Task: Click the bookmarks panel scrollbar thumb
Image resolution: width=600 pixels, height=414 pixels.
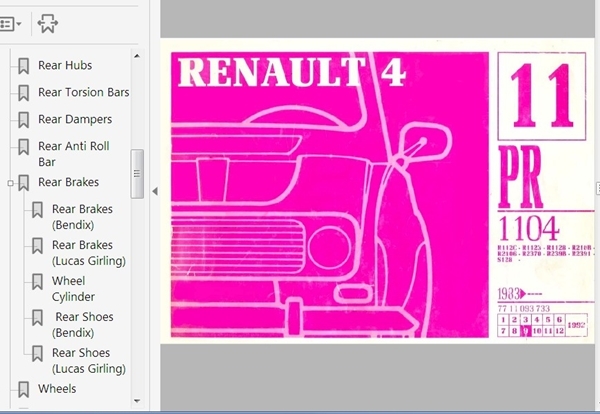Action: click(x=137, y=174)
